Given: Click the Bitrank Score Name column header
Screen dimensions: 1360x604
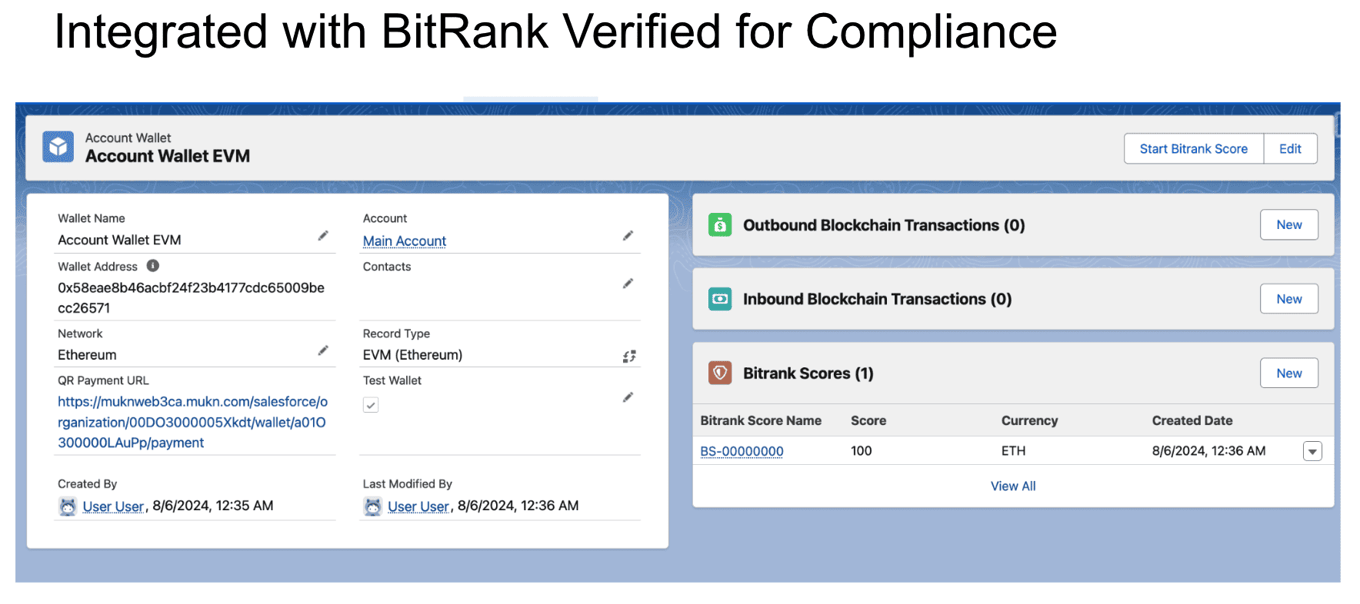Looking at the screenshot, I should tap(761, 421).
